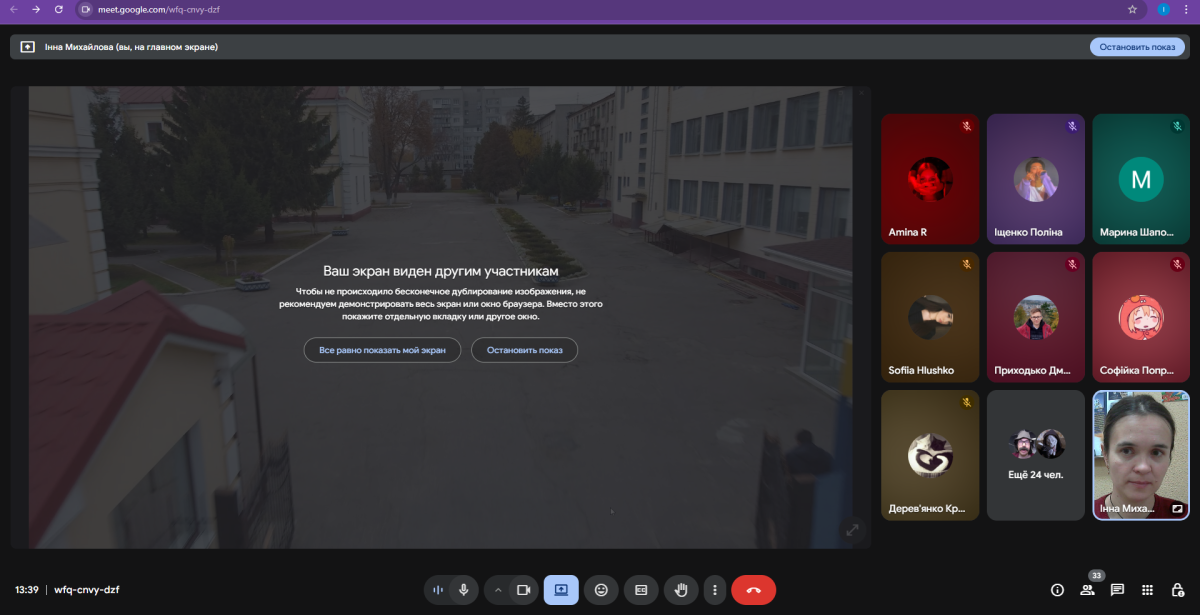Toggle the camera on or off
The height and width of the screenshot is (615, 1200).
click(522, 590)
